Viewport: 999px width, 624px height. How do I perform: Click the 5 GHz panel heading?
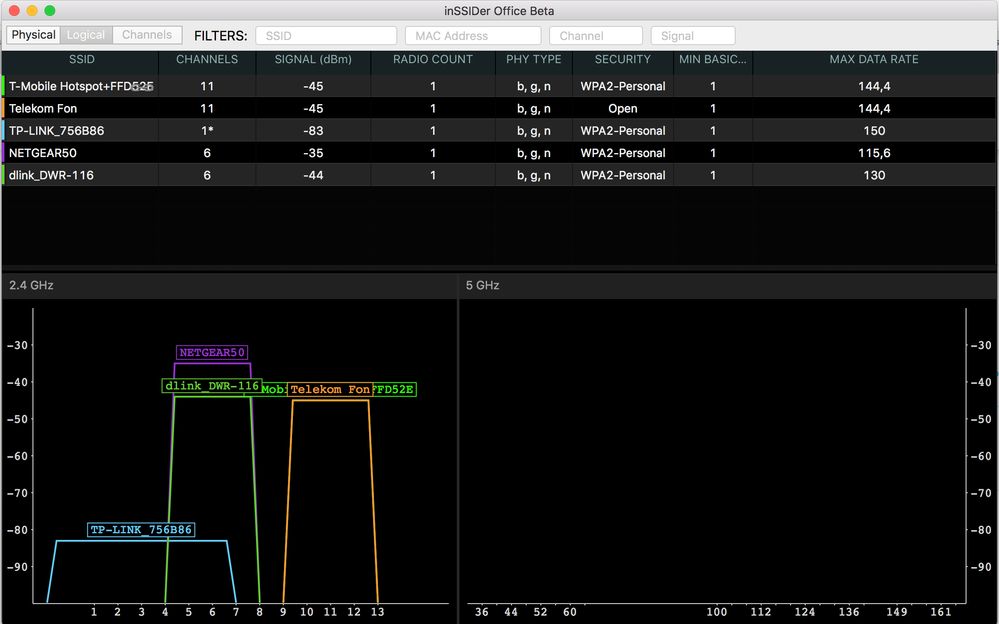point(482,285)
